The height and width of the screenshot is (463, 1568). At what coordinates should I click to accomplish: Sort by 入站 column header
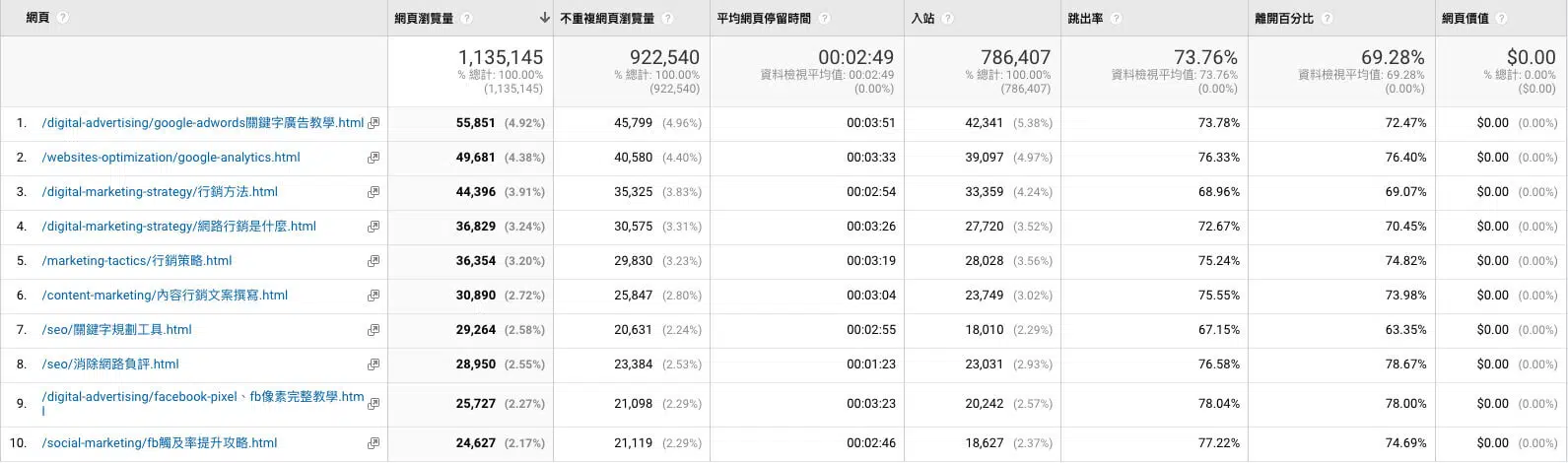point(922,18)
